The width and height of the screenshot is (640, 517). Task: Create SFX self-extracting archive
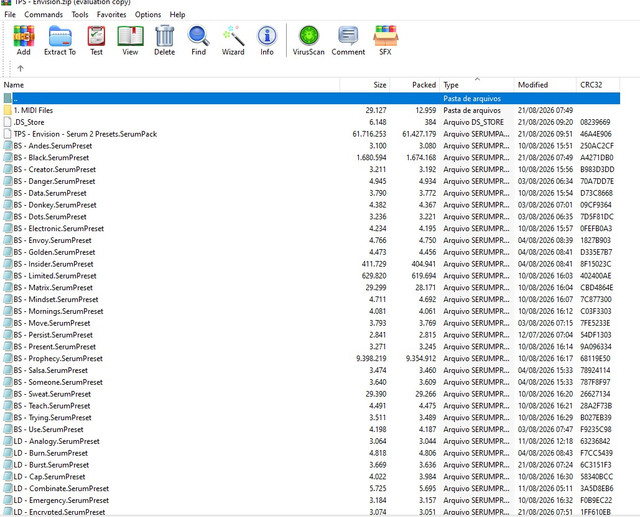pos(385,40)
